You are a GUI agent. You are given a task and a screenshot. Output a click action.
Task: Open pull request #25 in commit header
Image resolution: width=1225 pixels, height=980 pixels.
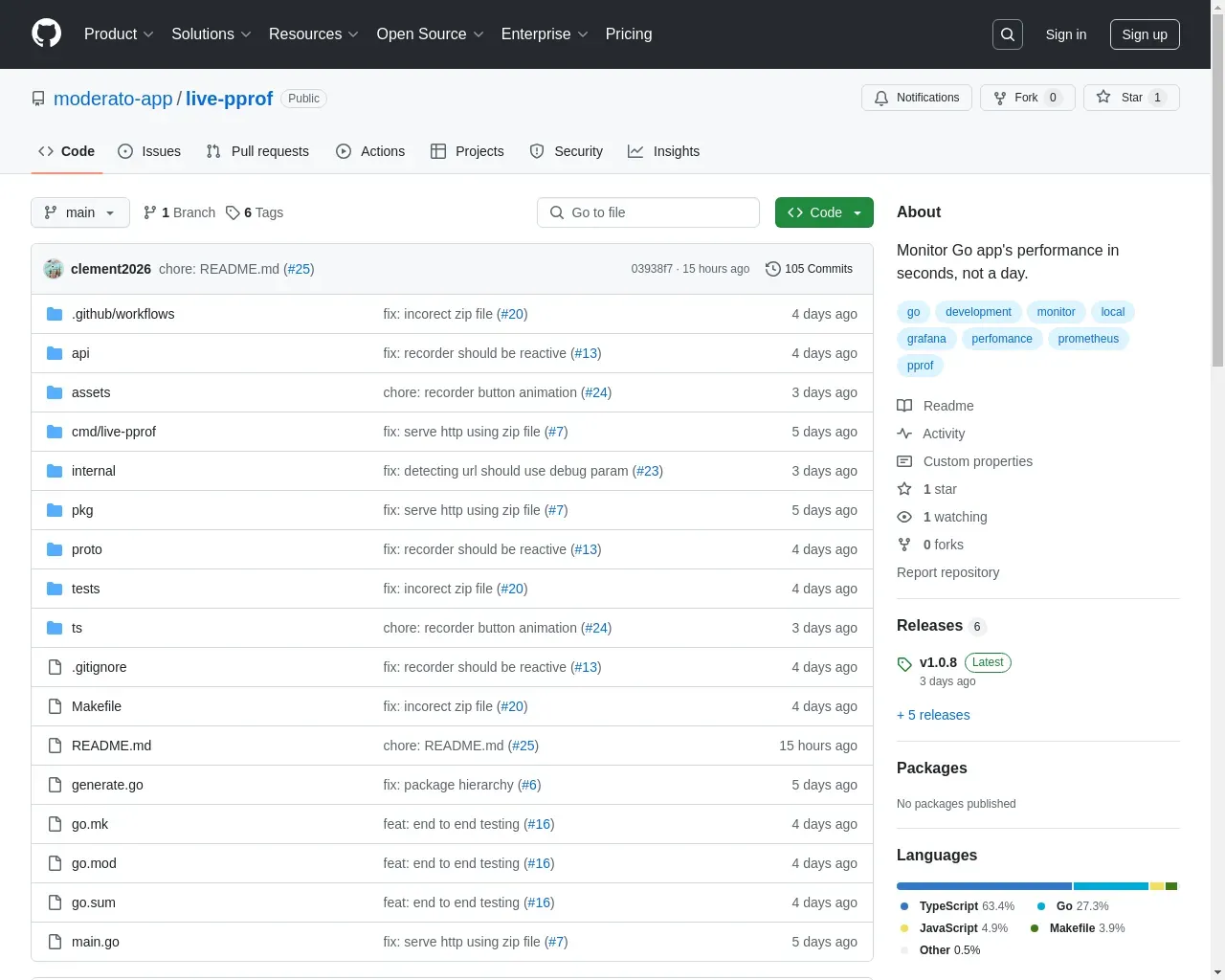click(299, 269)
